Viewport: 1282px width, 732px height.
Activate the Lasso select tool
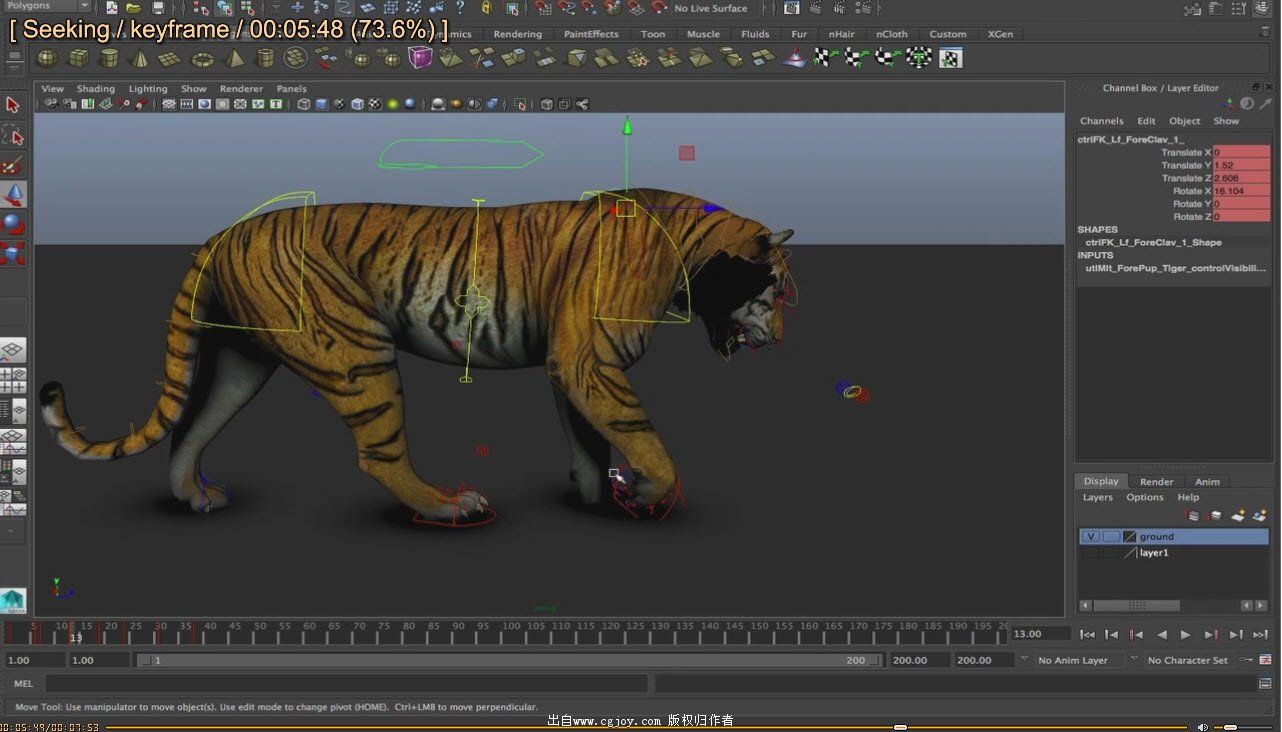tap(13, 135)
